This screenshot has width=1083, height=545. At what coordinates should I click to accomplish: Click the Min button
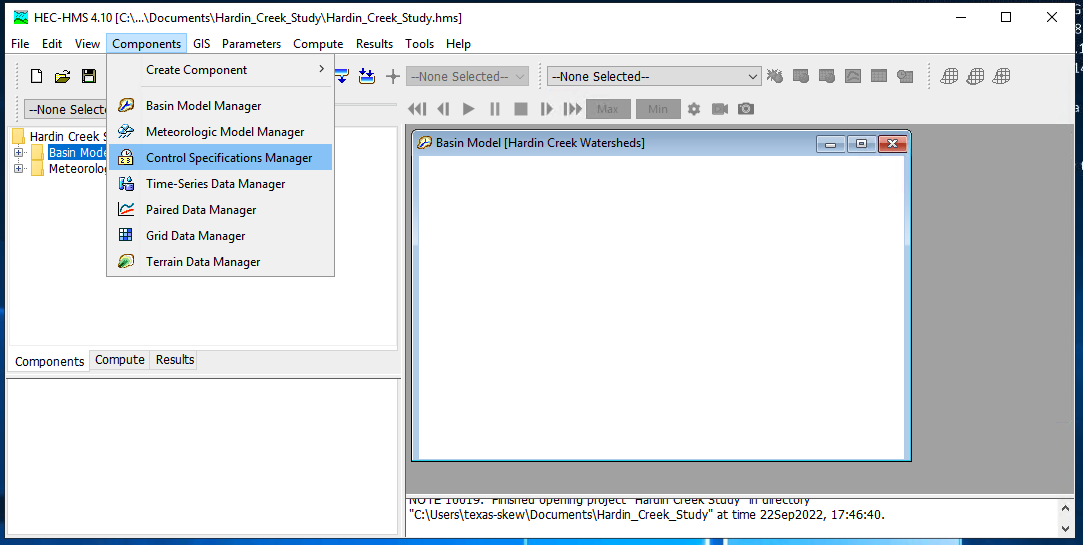click(658, 109)
